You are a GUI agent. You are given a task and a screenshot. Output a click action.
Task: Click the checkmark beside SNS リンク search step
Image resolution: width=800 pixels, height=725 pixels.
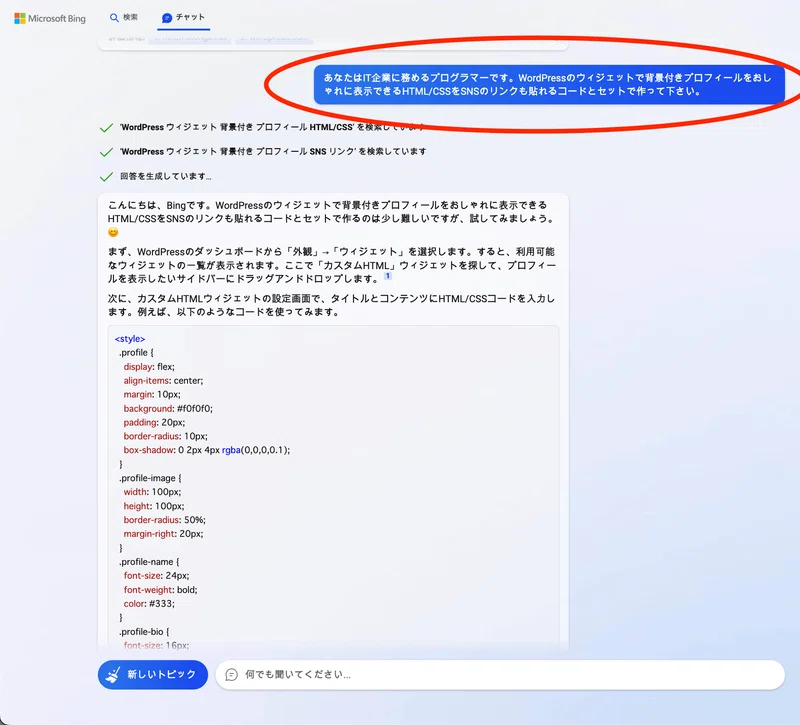(x=106, y=152)
